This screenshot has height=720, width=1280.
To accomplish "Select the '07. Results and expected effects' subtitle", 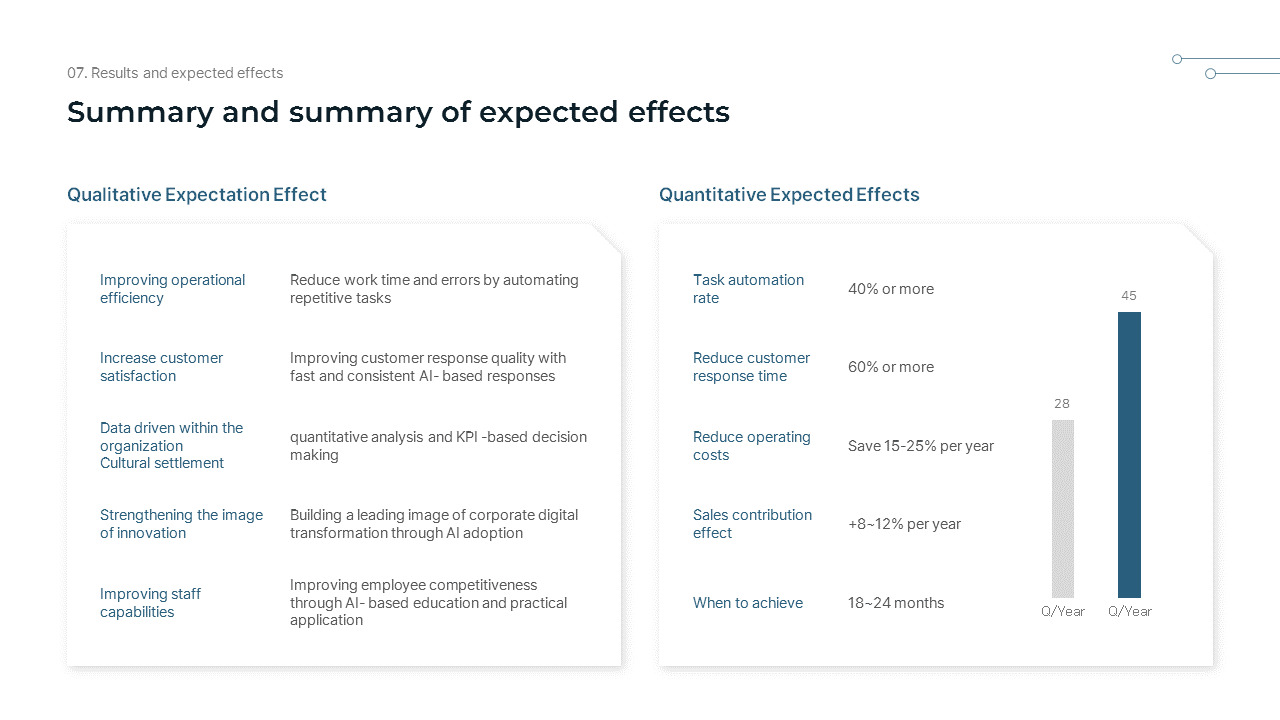I will coord(175,73).
